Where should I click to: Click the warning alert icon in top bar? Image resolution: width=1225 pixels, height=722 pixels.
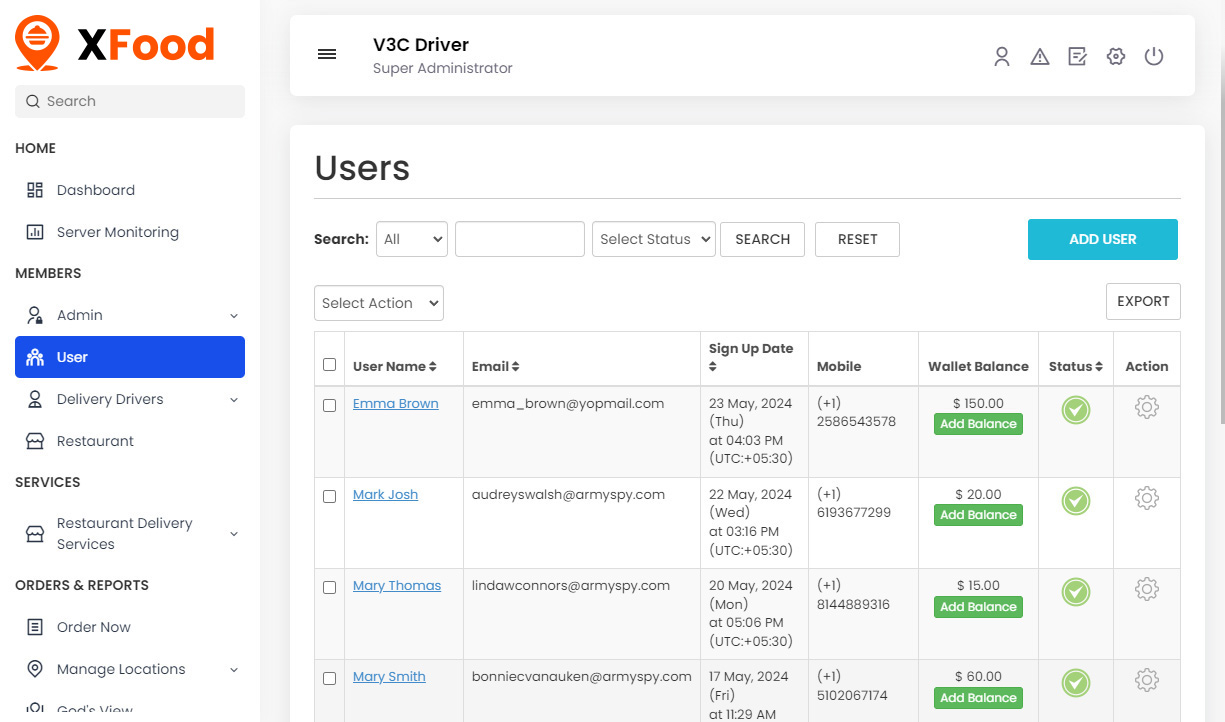[1040, 56]
